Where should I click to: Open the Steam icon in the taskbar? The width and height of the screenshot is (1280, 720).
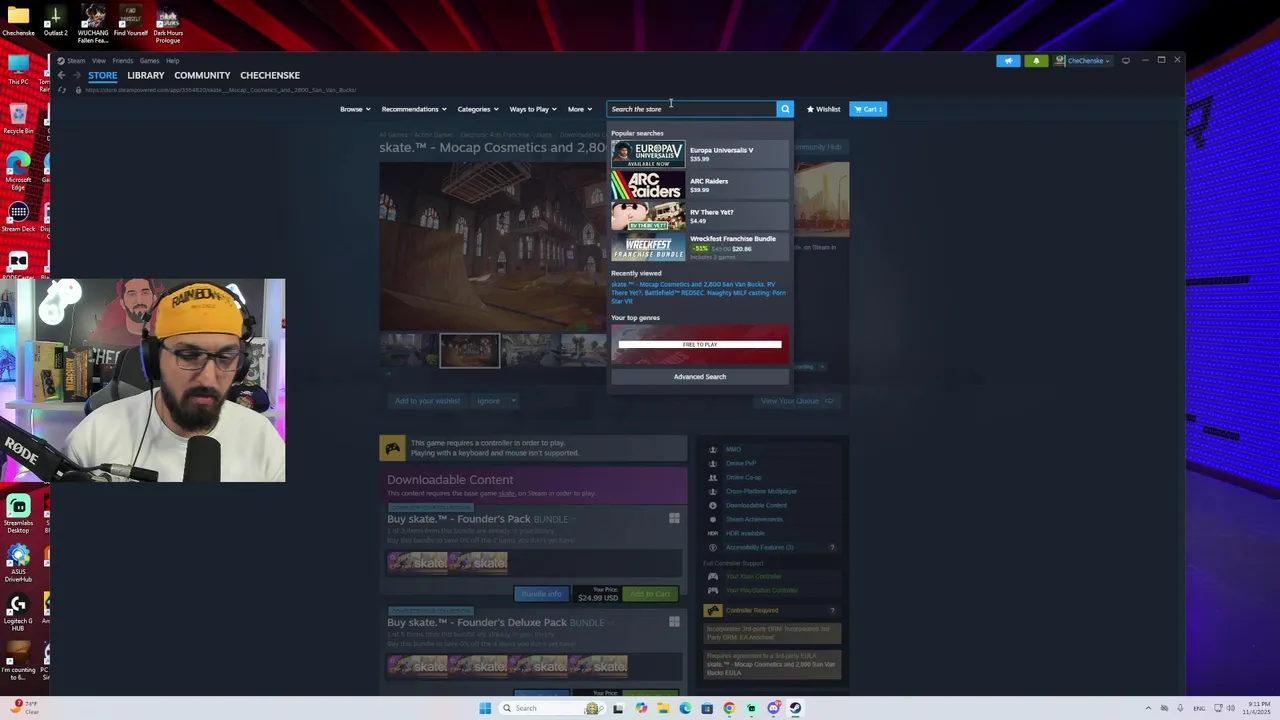pyautogui.click(x=795, y=708)
